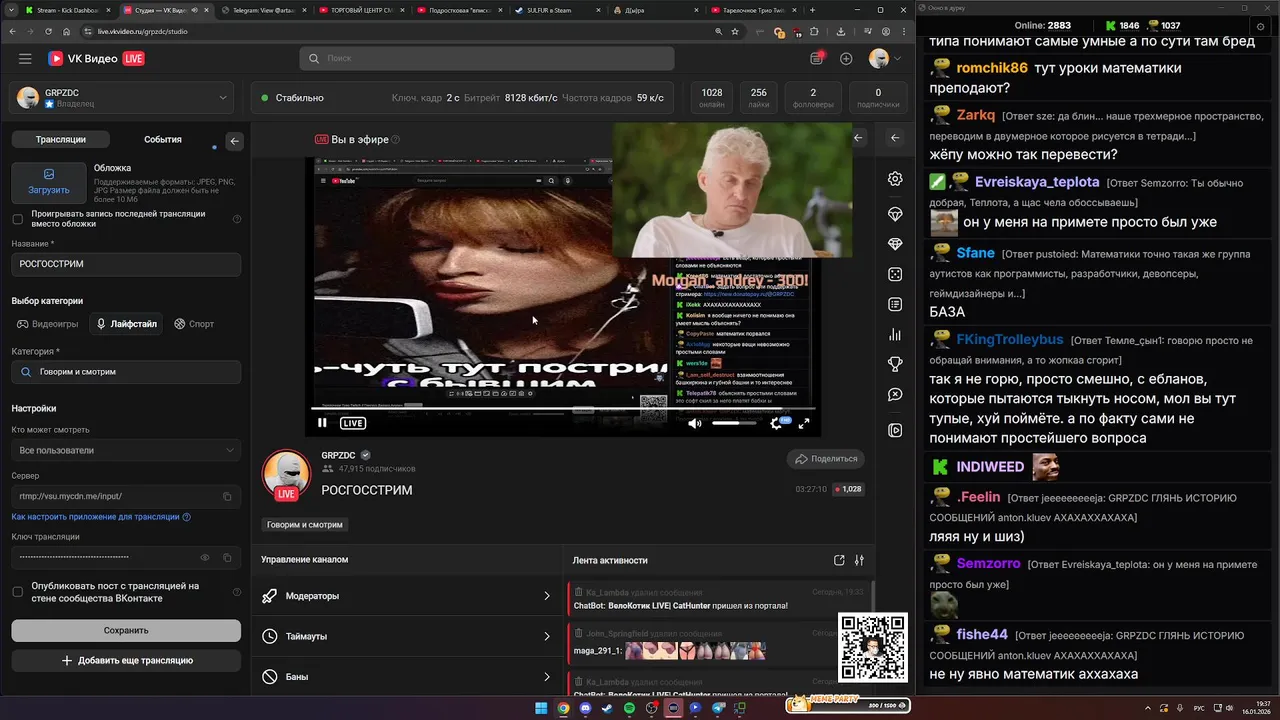Open Chrome tab search dropdown

pyautogui.click(x=11, y=10)
